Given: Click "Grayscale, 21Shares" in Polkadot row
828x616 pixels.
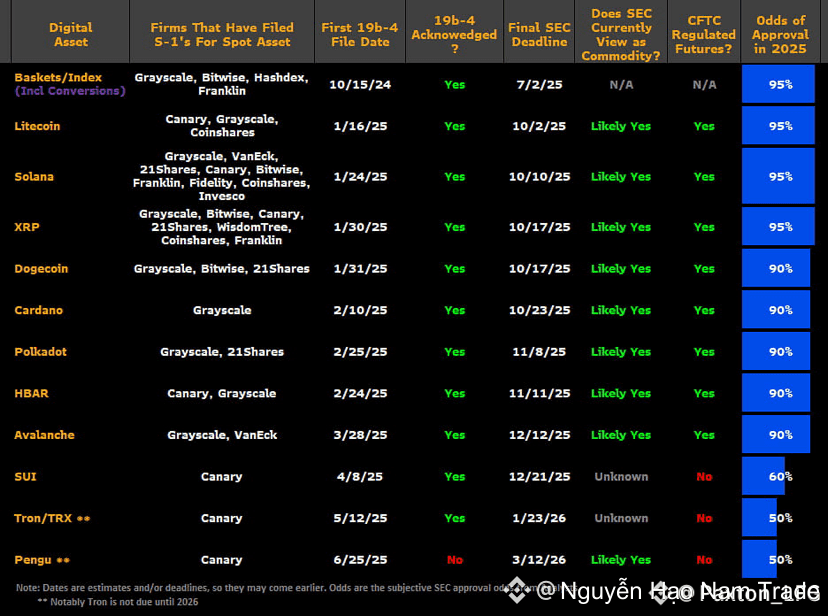Looking at the screenshot, I should pos(222,352).
